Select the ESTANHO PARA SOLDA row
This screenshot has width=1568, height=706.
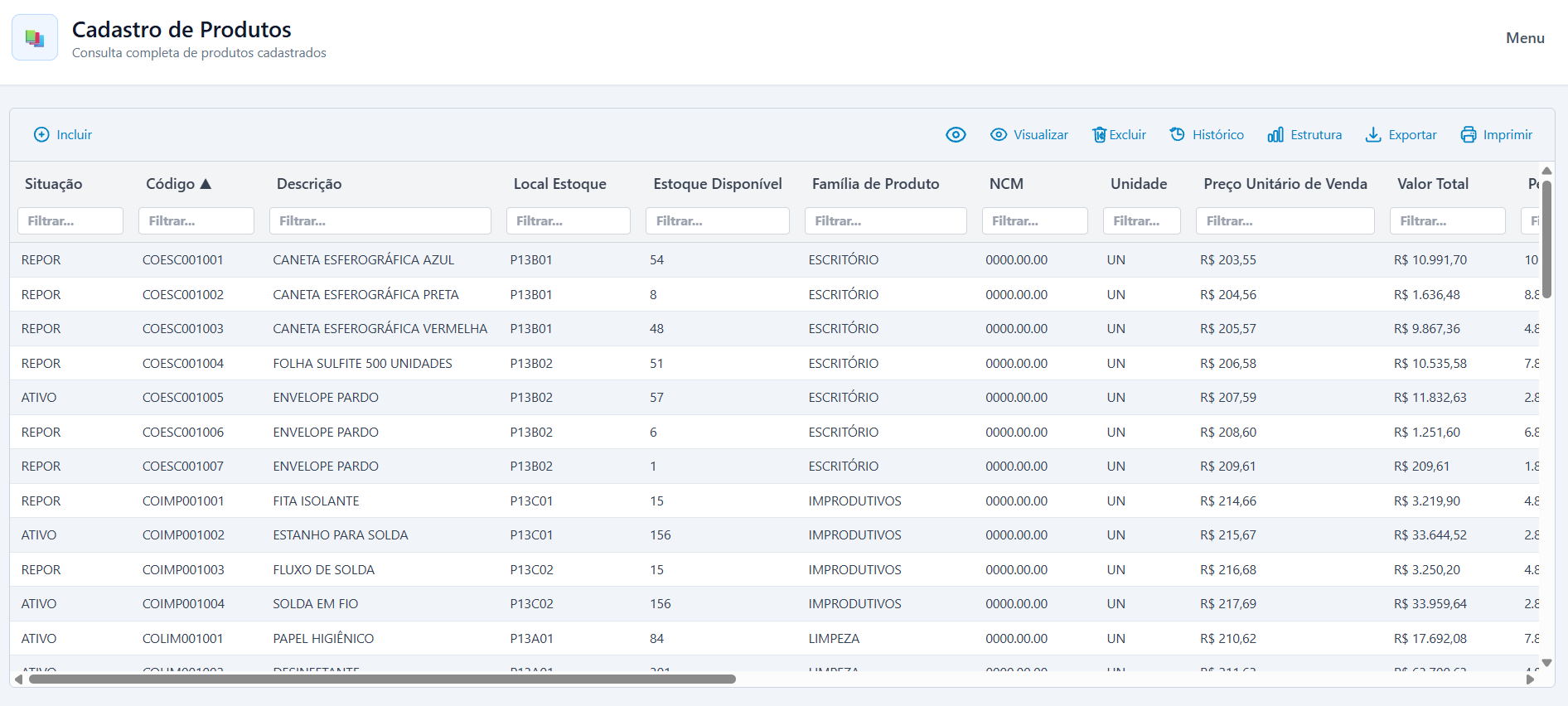coord(775,535)
